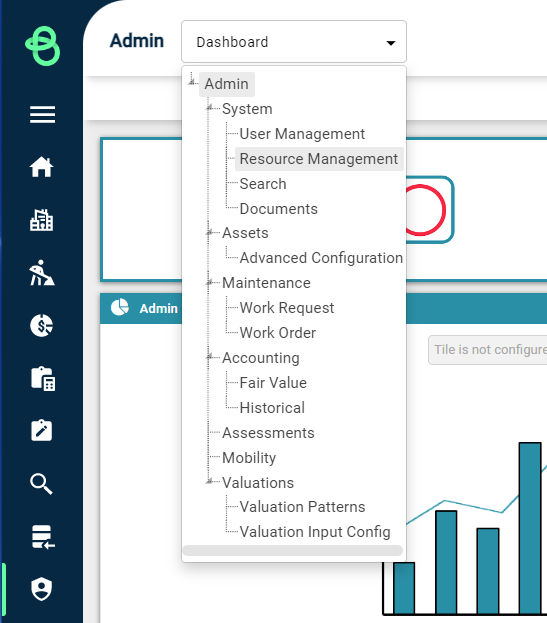Open the Admin shield user icon
This screenshot has width=547, height=623.
(42, 589)
